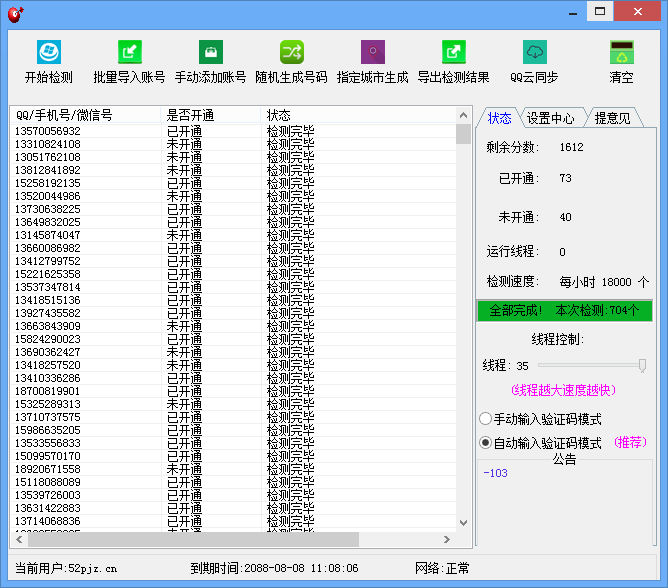Select 自动输入验证码模式 radio button
This screenshot has height=588, width=668.
[486, 443]
